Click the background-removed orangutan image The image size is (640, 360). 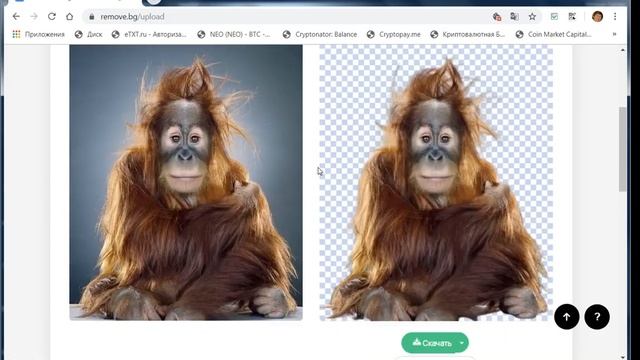tap(436, 182)
